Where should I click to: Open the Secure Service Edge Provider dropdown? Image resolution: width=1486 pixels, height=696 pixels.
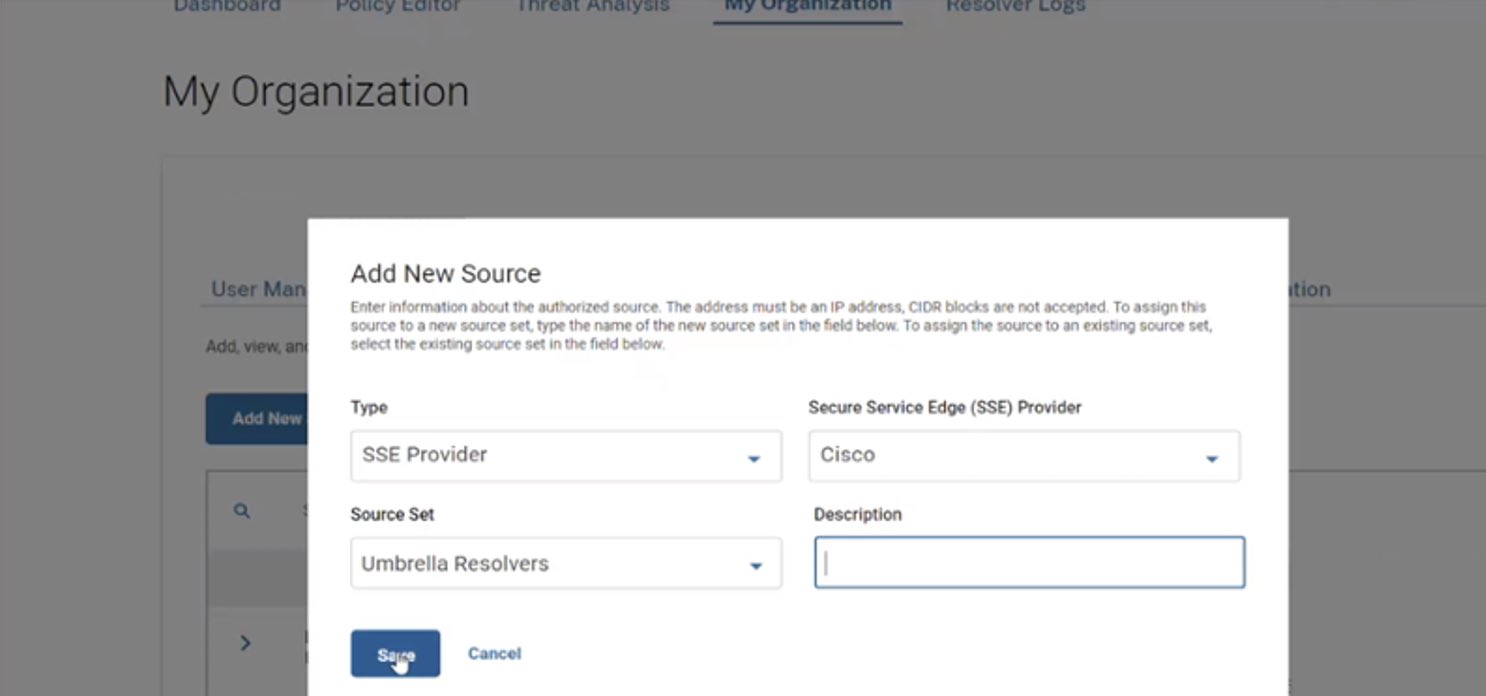click(x=1024, y=456)
